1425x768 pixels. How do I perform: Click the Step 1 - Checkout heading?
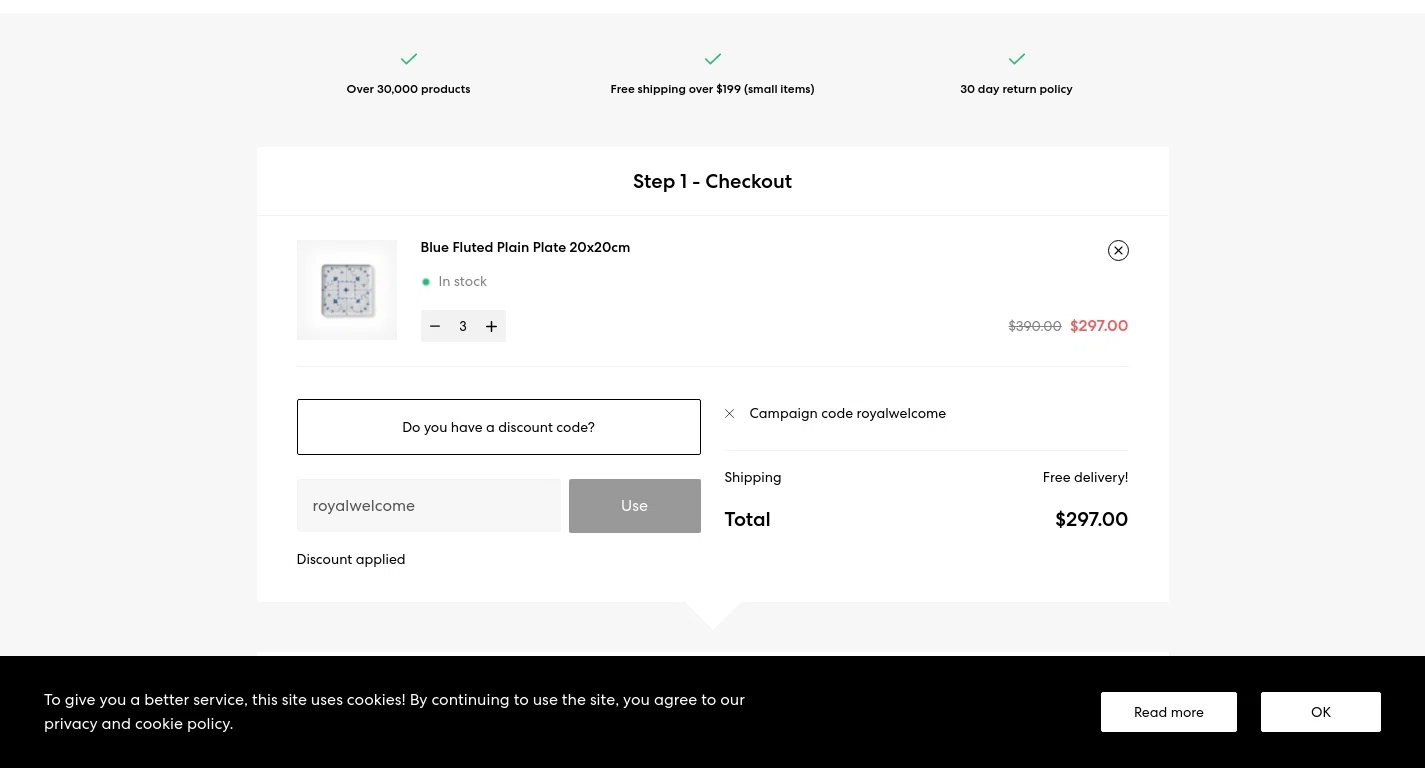pyautogui.click(x=712, y=181)
